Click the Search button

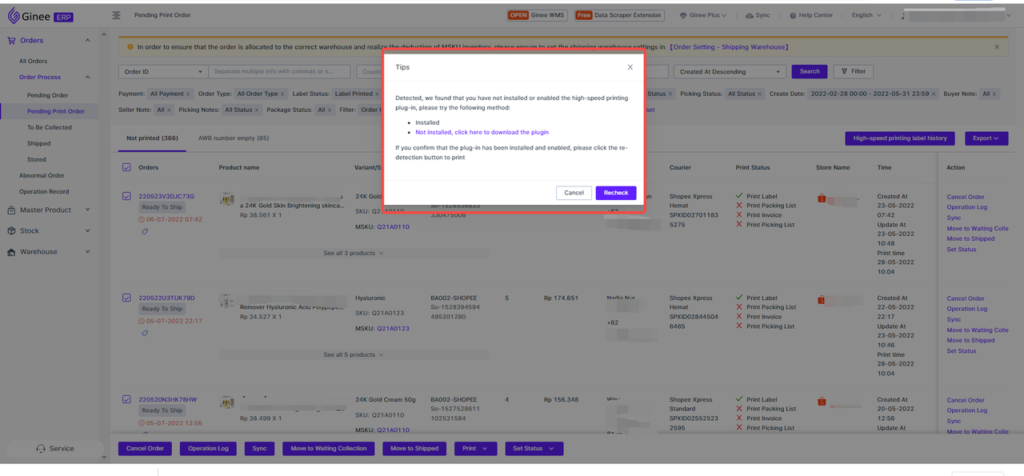809,72
